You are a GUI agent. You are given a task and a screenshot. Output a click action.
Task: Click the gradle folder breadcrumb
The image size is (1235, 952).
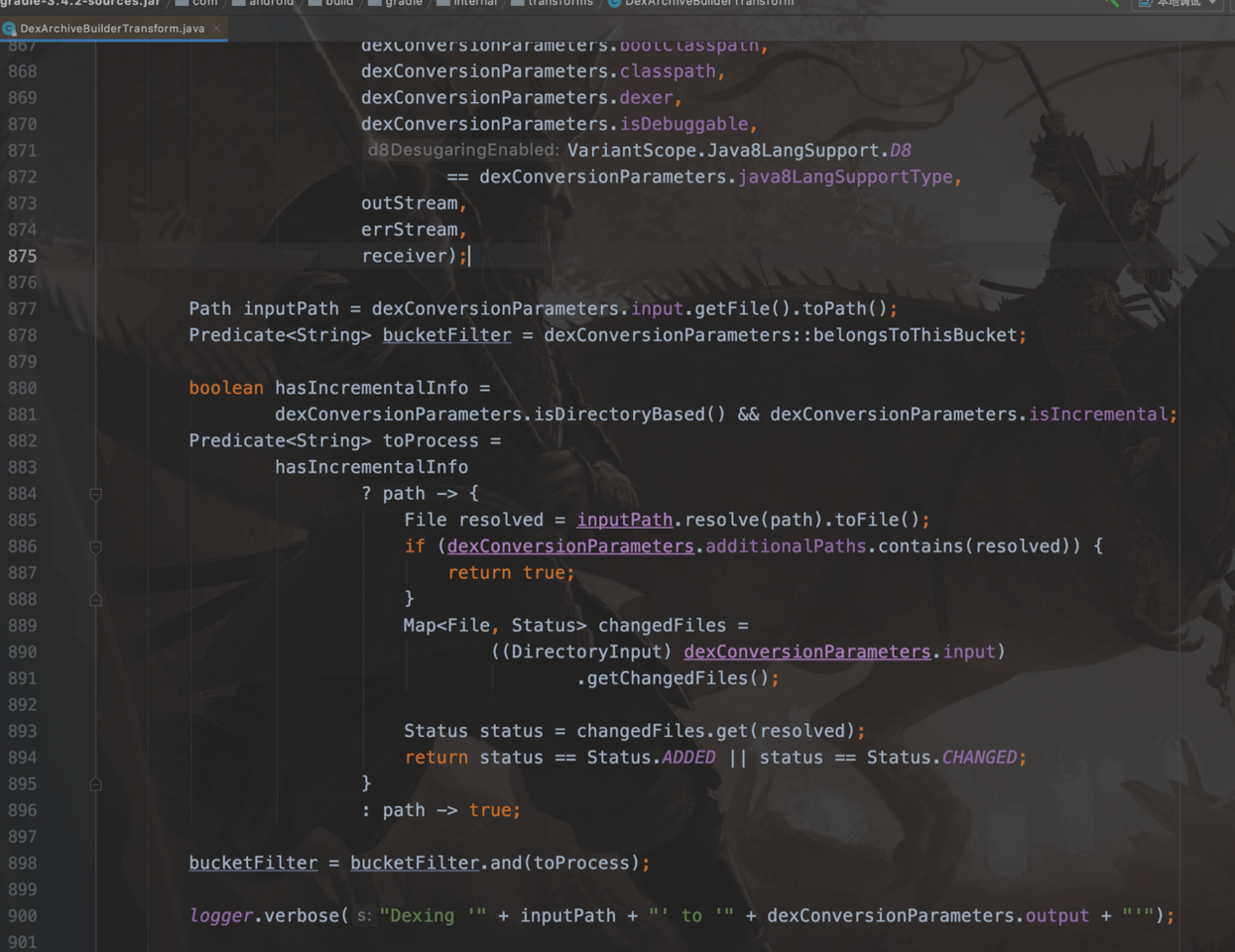click(x=395, y=3)
